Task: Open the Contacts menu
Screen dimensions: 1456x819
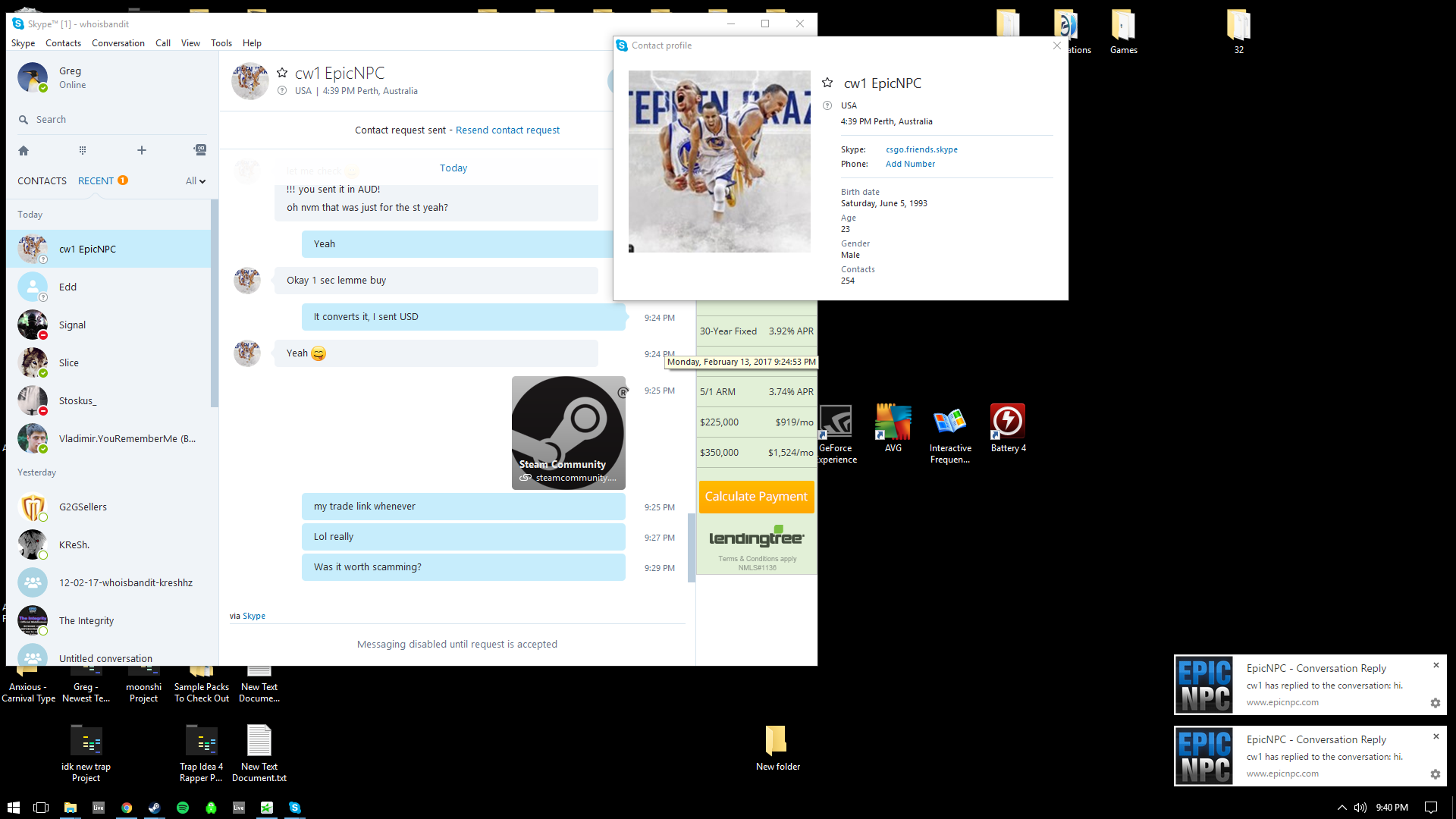Action: (63, 43)
